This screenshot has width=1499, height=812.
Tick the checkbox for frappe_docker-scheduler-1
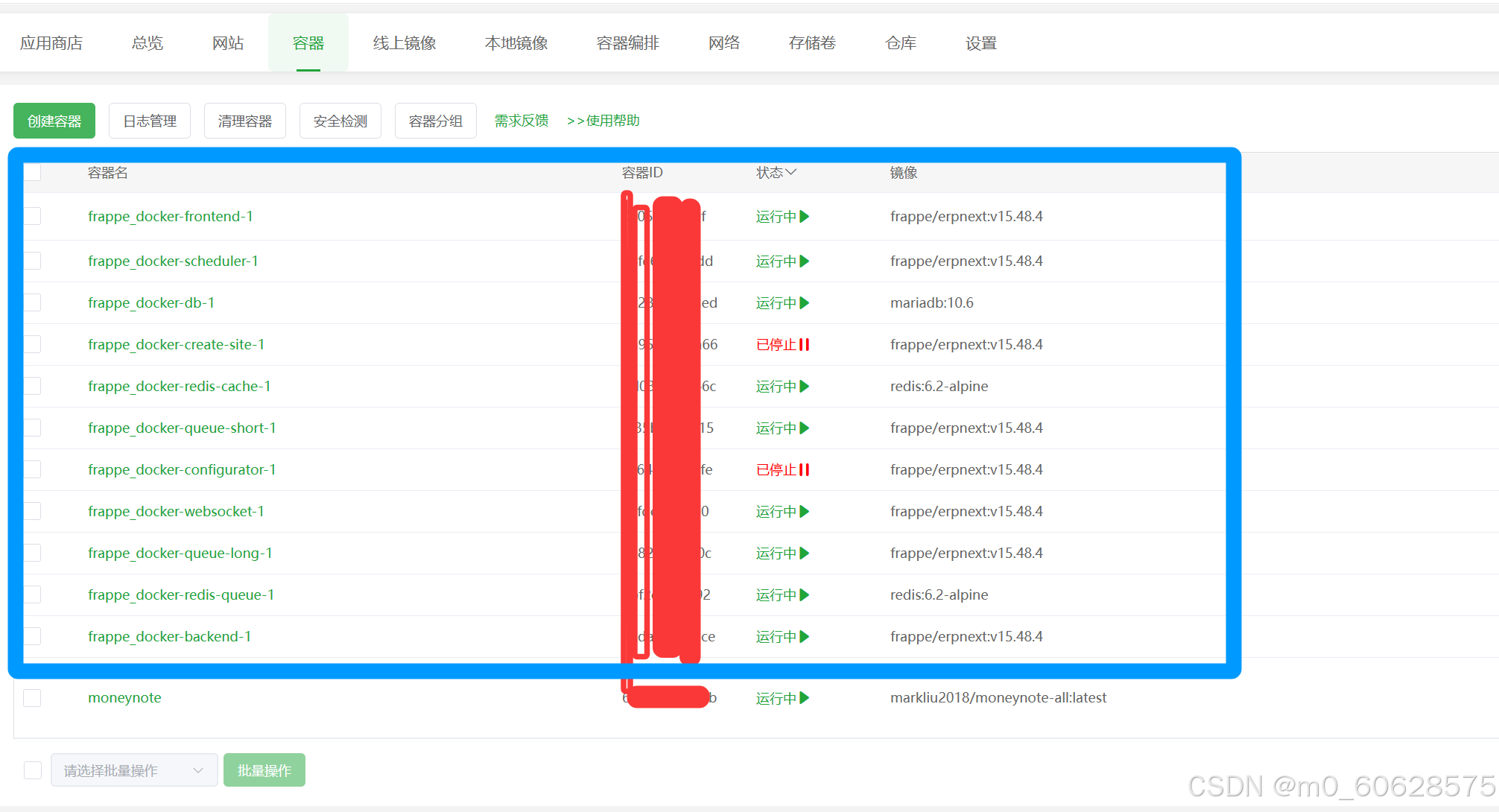coord(32,261)
